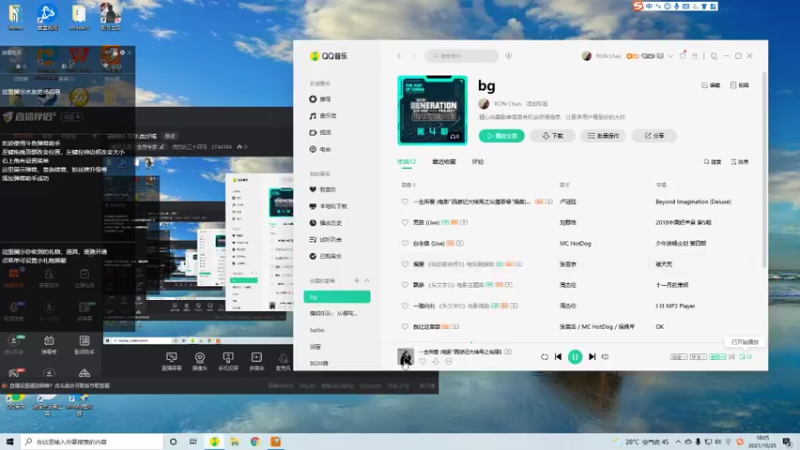This screenshot has width=800, height=450.
Task: Select the bg playlist in sidebar
Action: (x=337, y=296)
